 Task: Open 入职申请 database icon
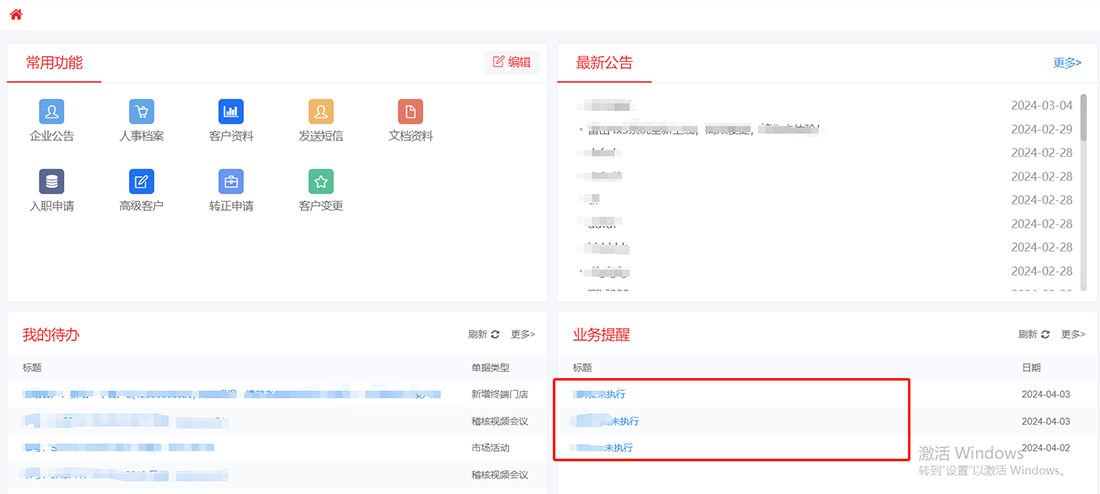coord(52,181)
